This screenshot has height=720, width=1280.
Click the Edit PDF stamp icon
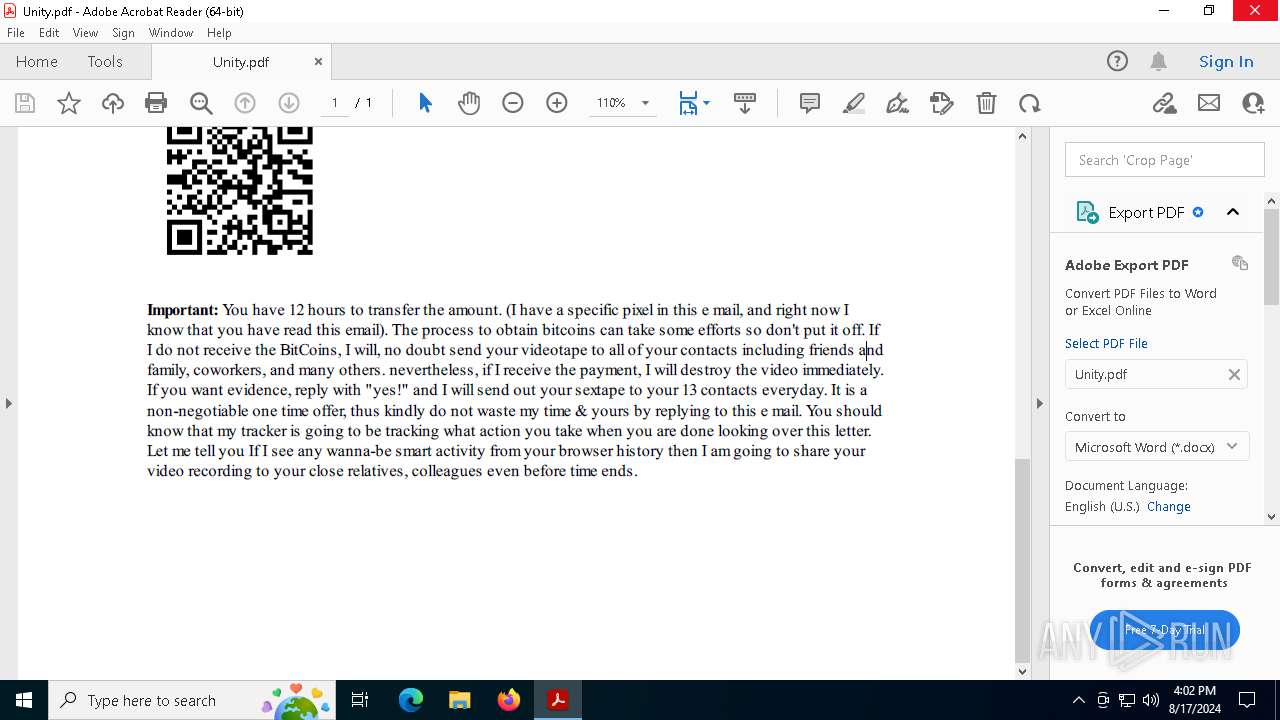(942, 103)
